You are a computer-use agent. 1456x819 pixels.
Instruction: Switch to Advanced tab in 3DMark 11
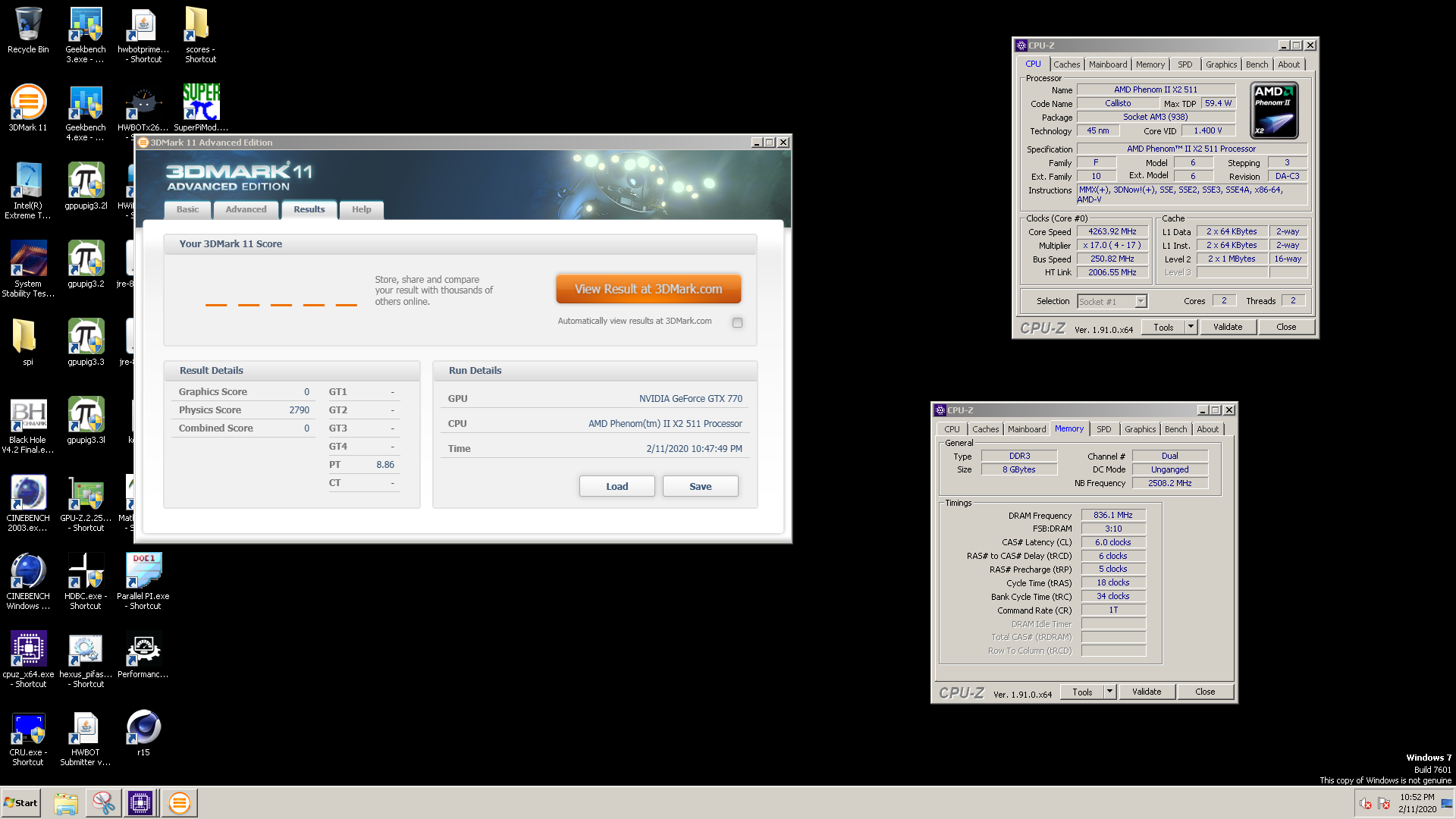(x=246, y=209)
